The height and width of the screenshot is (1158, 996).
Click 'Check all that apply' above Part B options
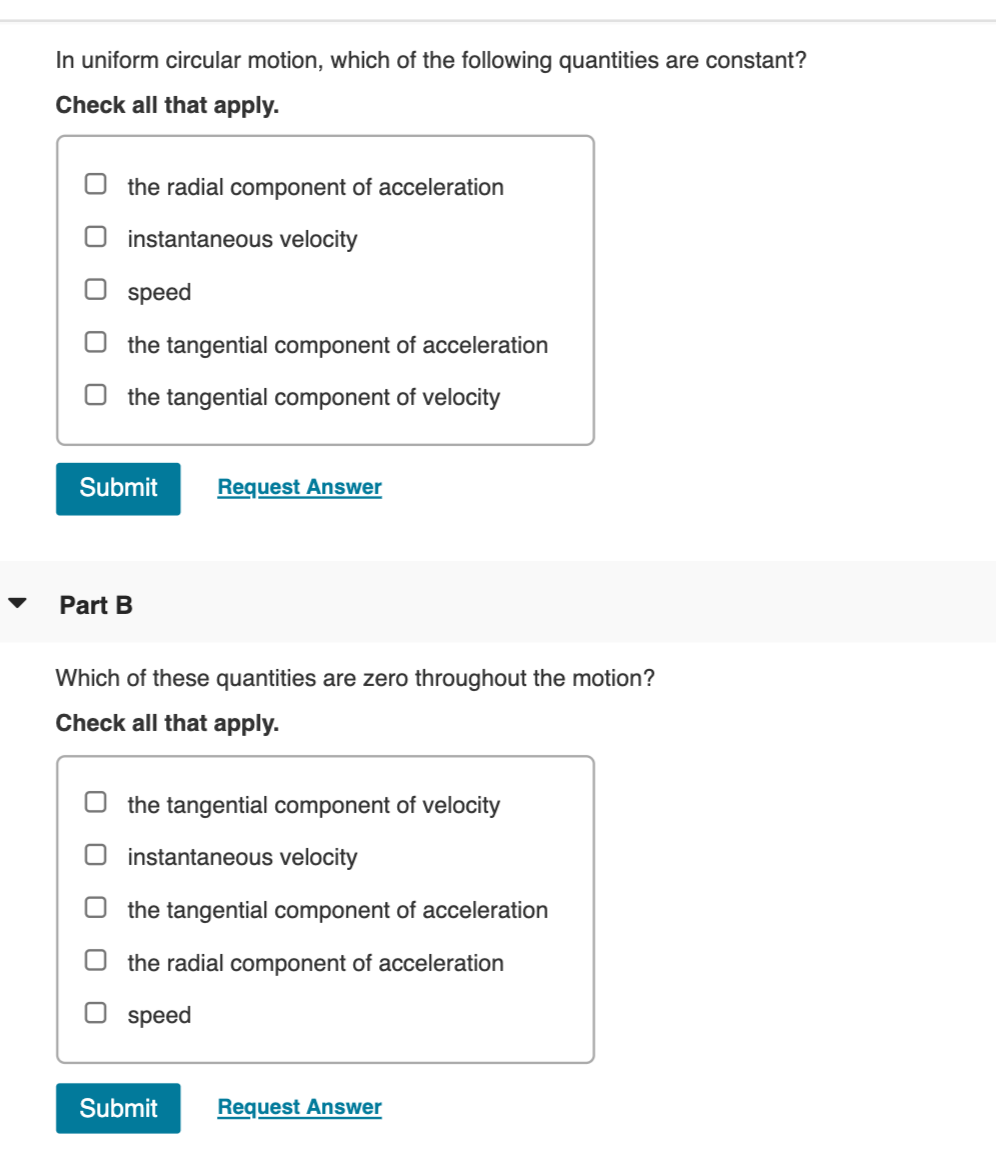click(x=167, y=723)
